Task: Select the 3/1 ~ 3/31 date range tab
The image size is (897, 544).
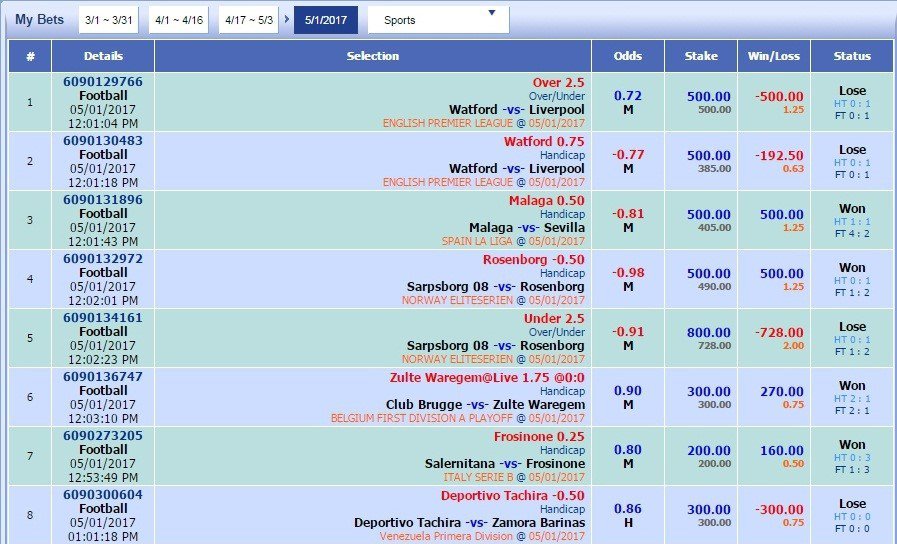Action: coord(109,20)
